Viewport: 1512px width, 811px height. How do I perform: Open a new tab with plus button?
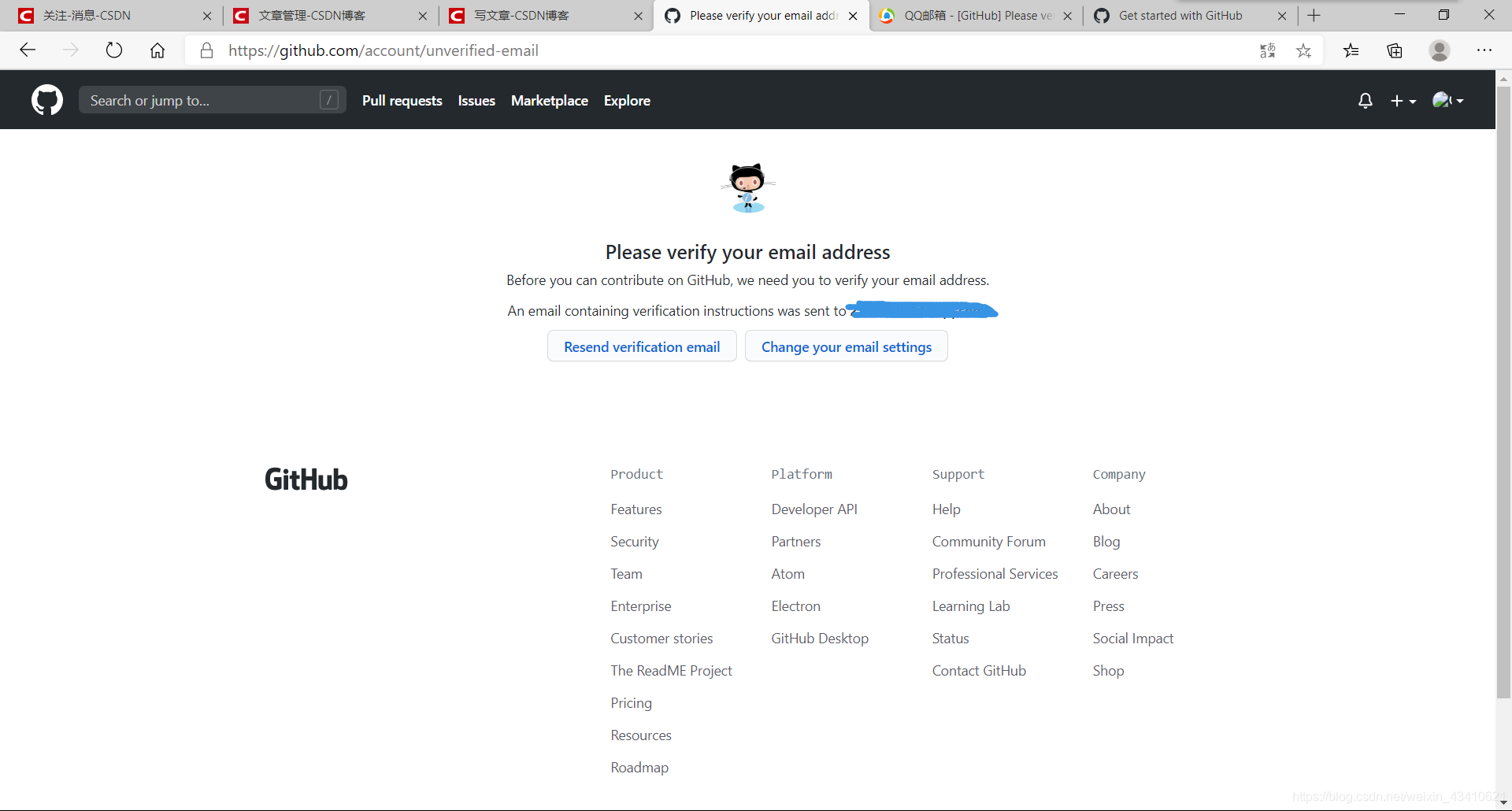point(1314,15)
